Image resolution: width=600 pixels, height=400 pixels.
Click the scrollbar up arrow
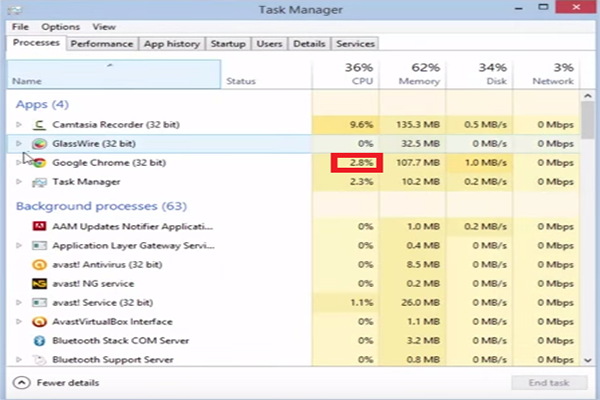tap(588, 96)
